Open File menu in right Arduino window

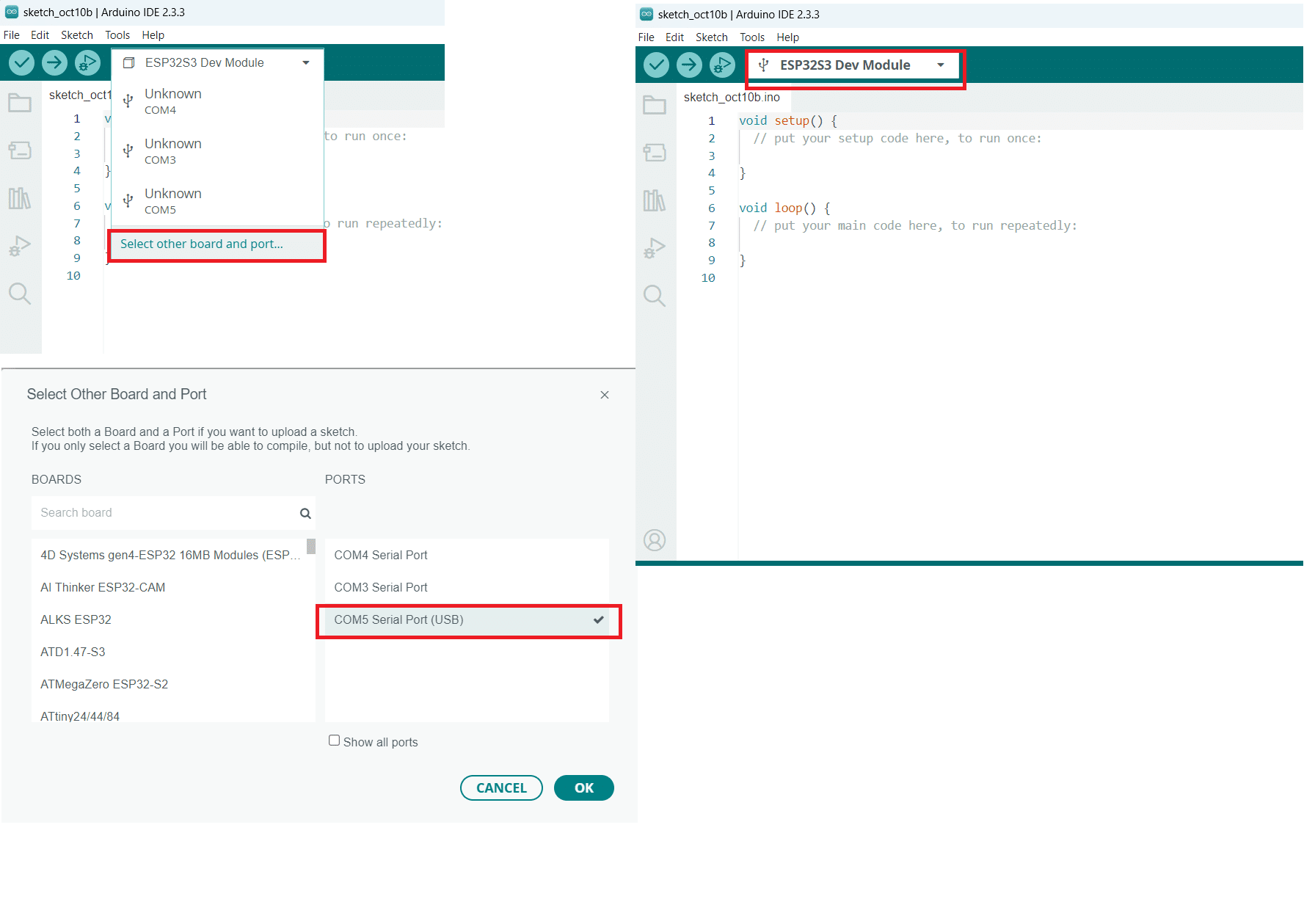tap(646, 37)
